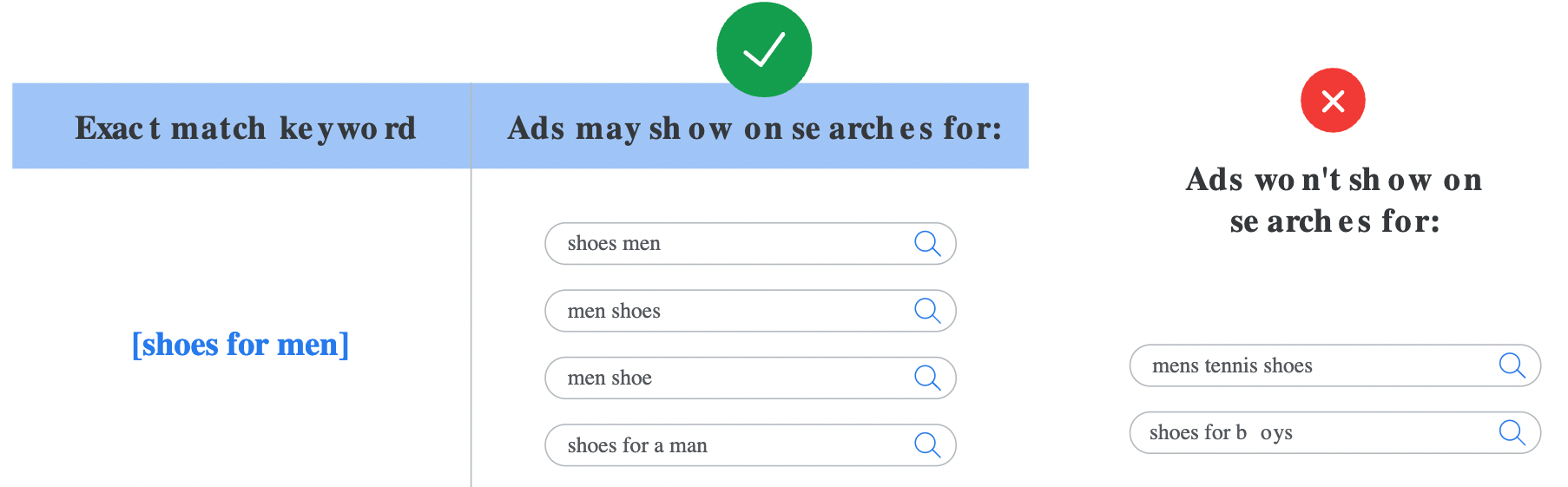Click "Ads won't show on searches for:" heading
This screenshot has width=1568, height=487.
1334,201
